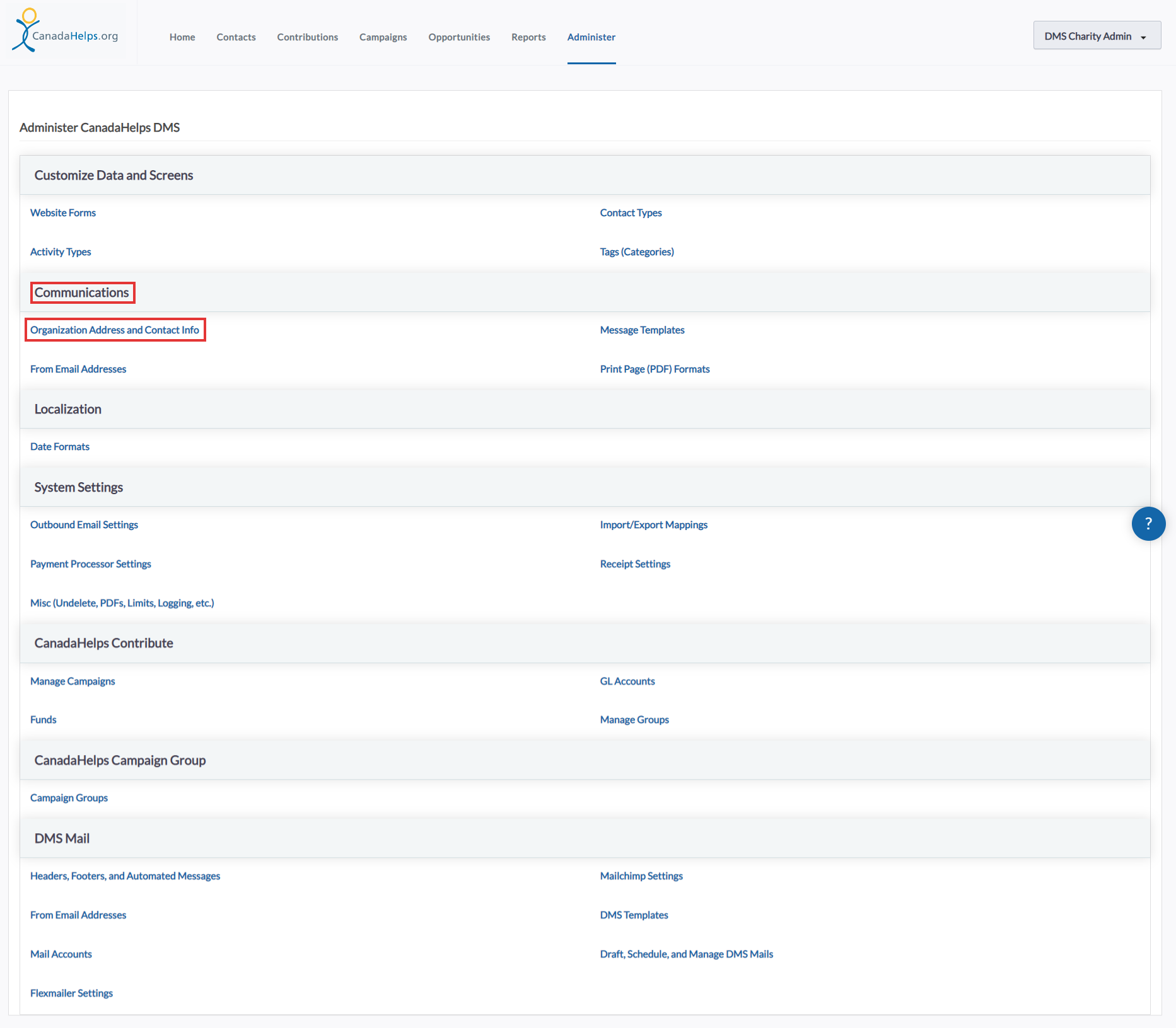Open Organization Address and Contact Info

(115, 330)
